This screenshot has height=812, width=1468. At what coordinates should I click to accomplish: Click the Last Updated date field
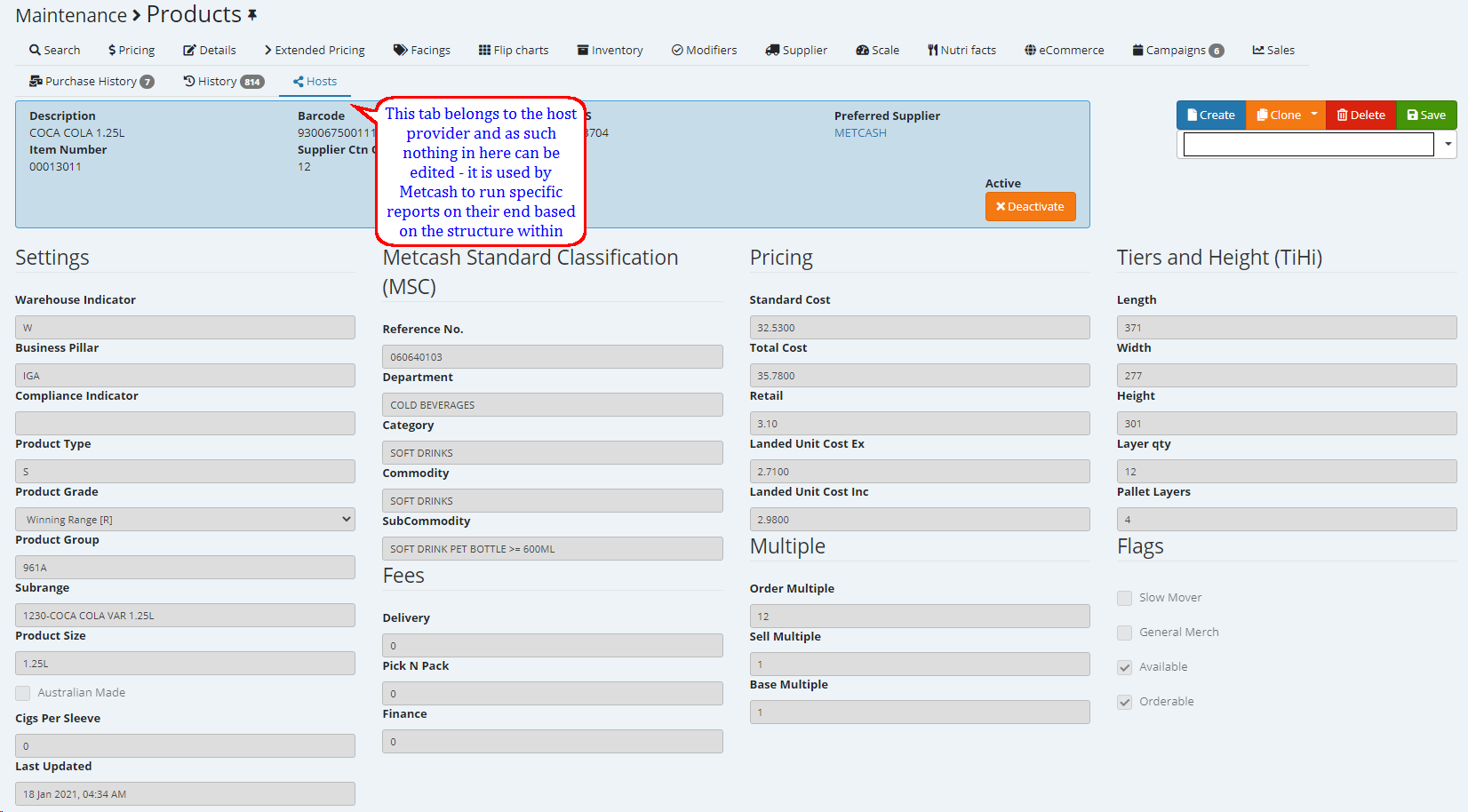(x=185, y=794)
